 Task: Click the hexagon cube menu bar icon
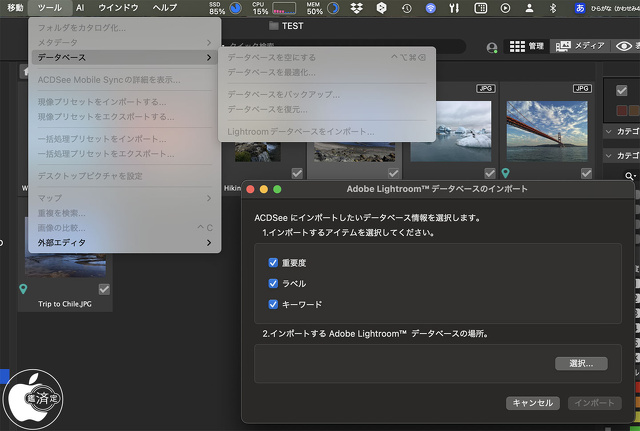pos(381,8)
